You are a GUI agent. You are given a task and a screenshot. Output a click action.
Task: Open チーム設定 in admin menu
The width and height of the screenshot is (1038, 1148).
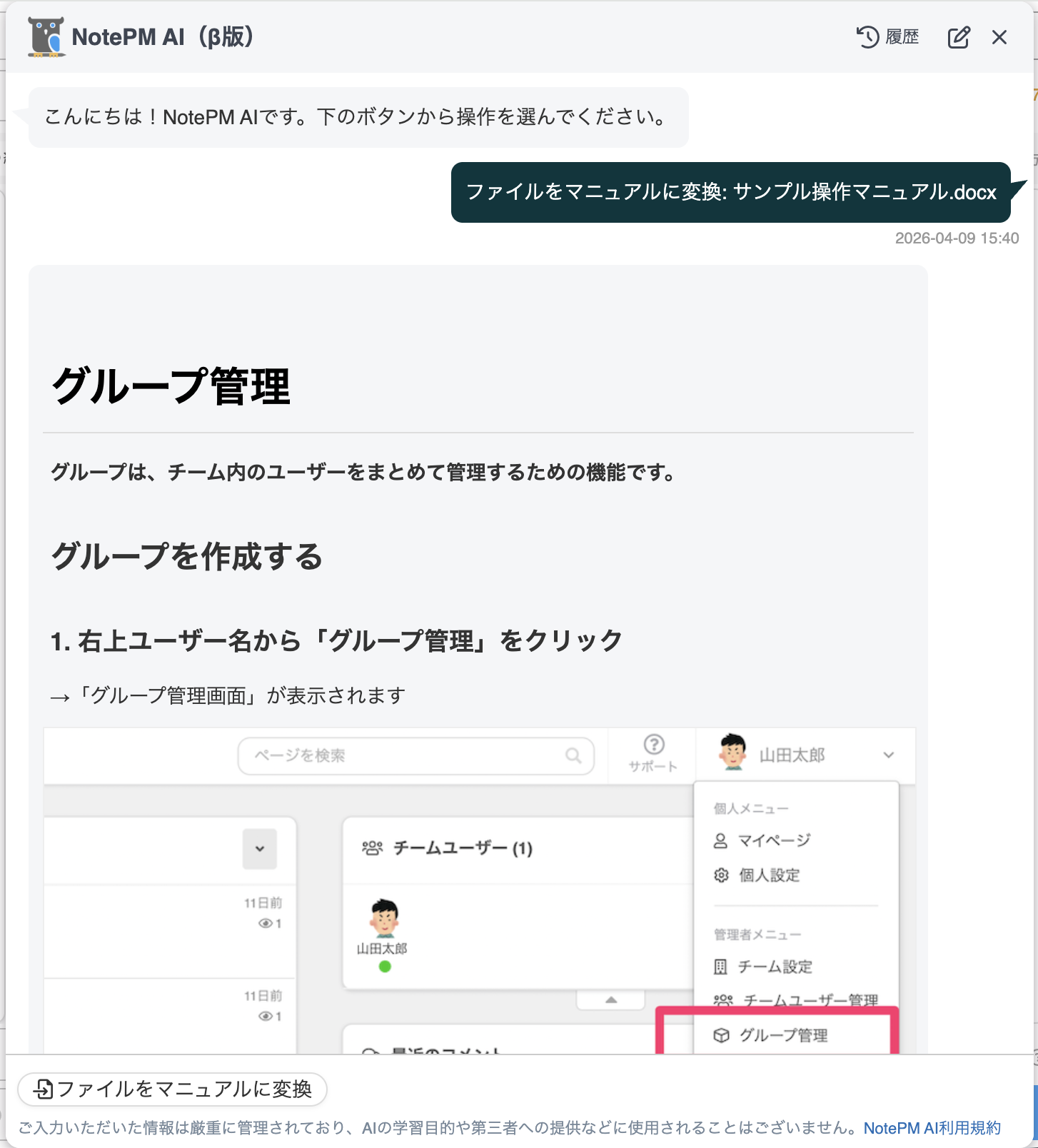click(x=775, y=967)
